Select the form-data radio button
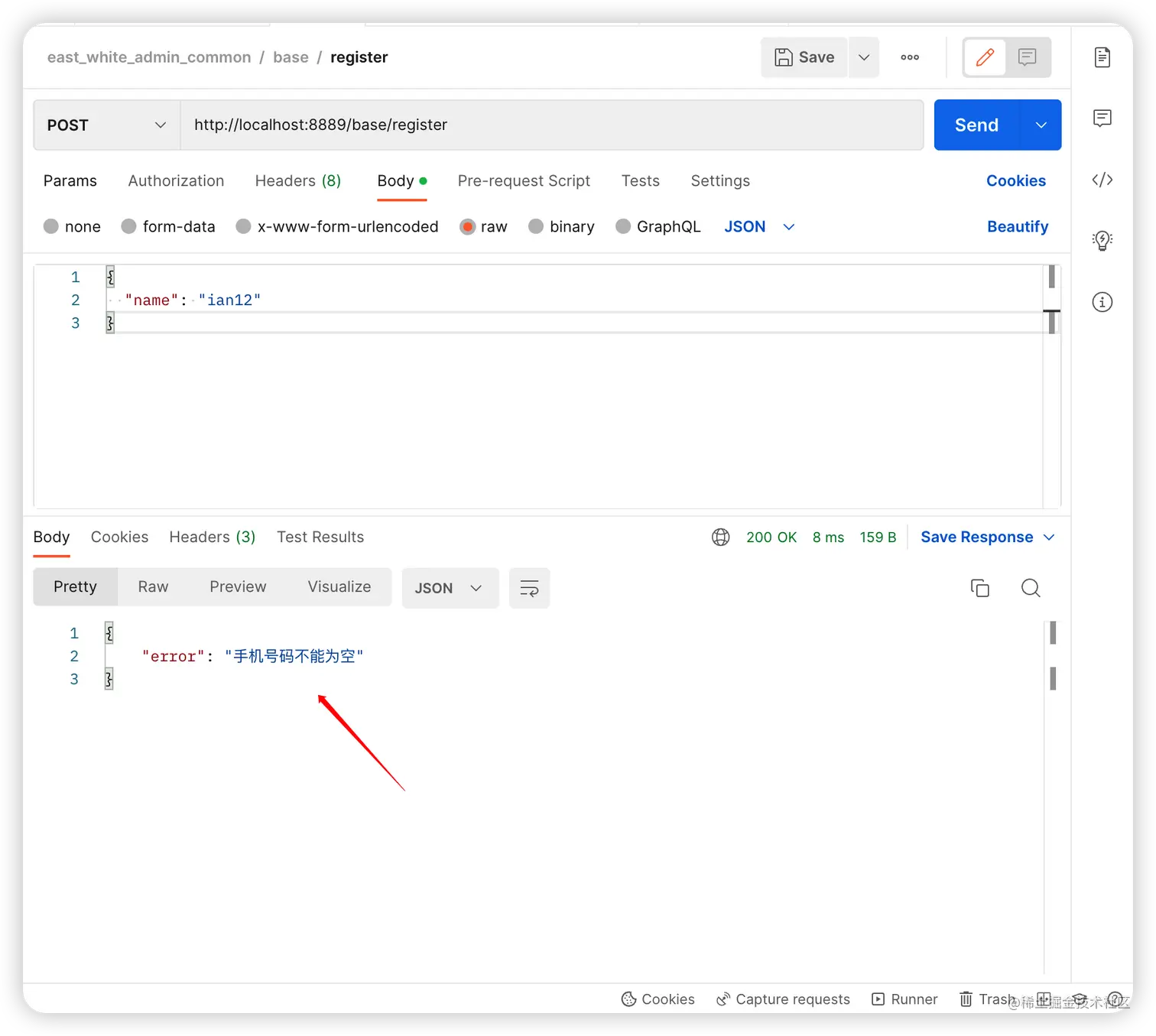This screenshot has width=1156, height=1036. coord(129,226)
